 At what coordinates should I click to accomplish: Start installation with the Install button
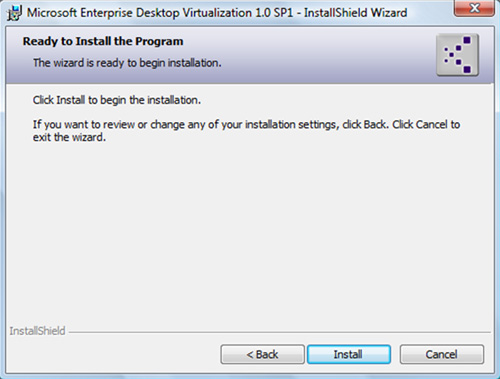click(x=349, y=354)
